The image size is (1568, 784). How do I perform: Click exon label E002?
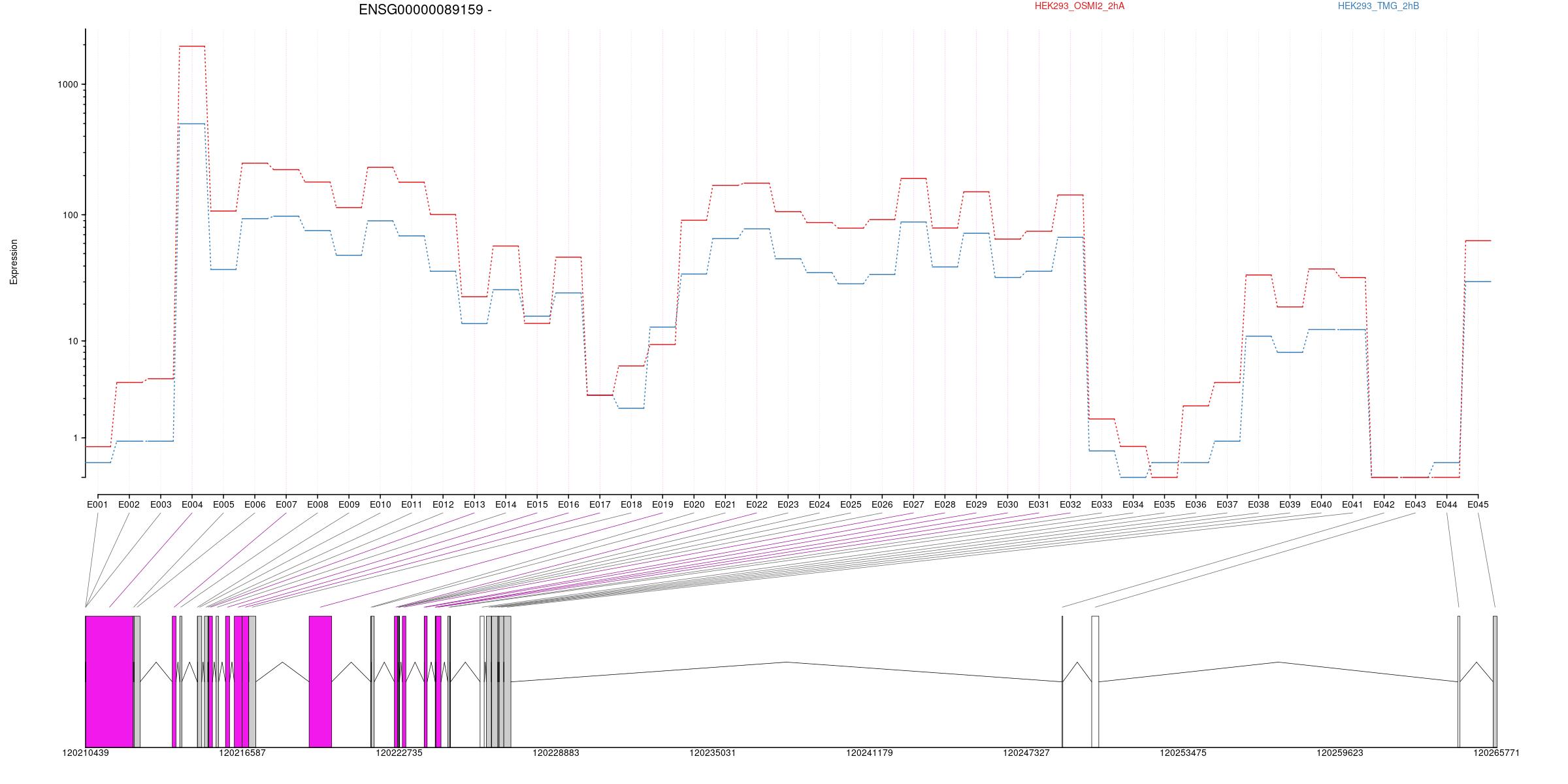(x=129, y=504)
